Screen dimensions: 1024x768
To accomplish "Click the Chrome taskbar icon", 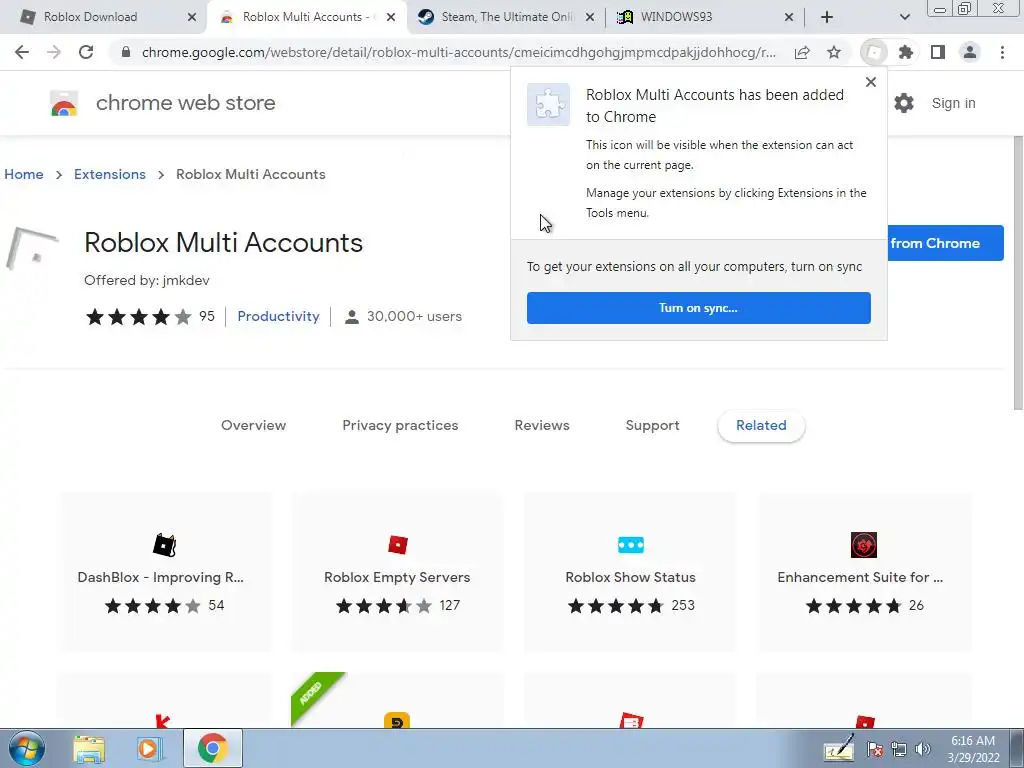I will coord(213,748).
